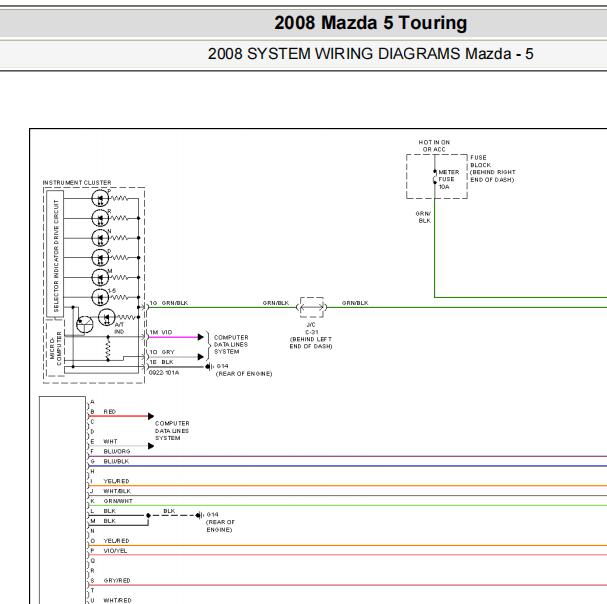Viewport: 607px width, 604px height.
Task: Click the arrowhead on the WHT wire
Action: [151, 446]
